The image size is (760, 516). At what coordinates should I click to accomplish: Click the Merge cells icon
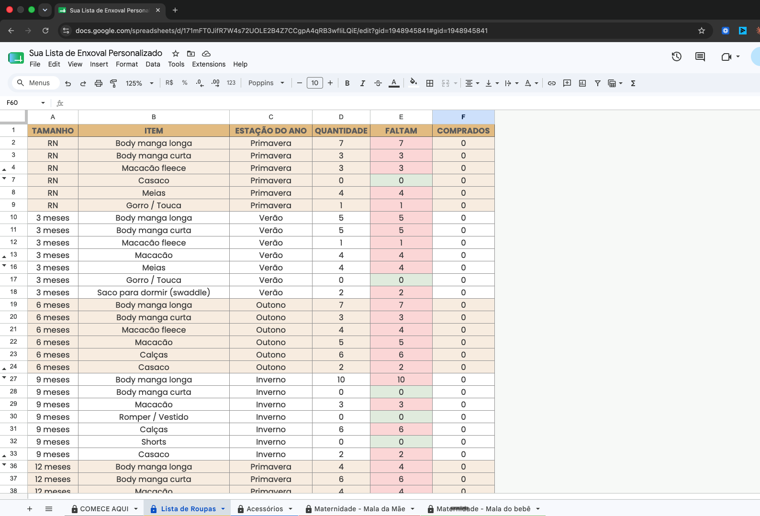point(445,83)
